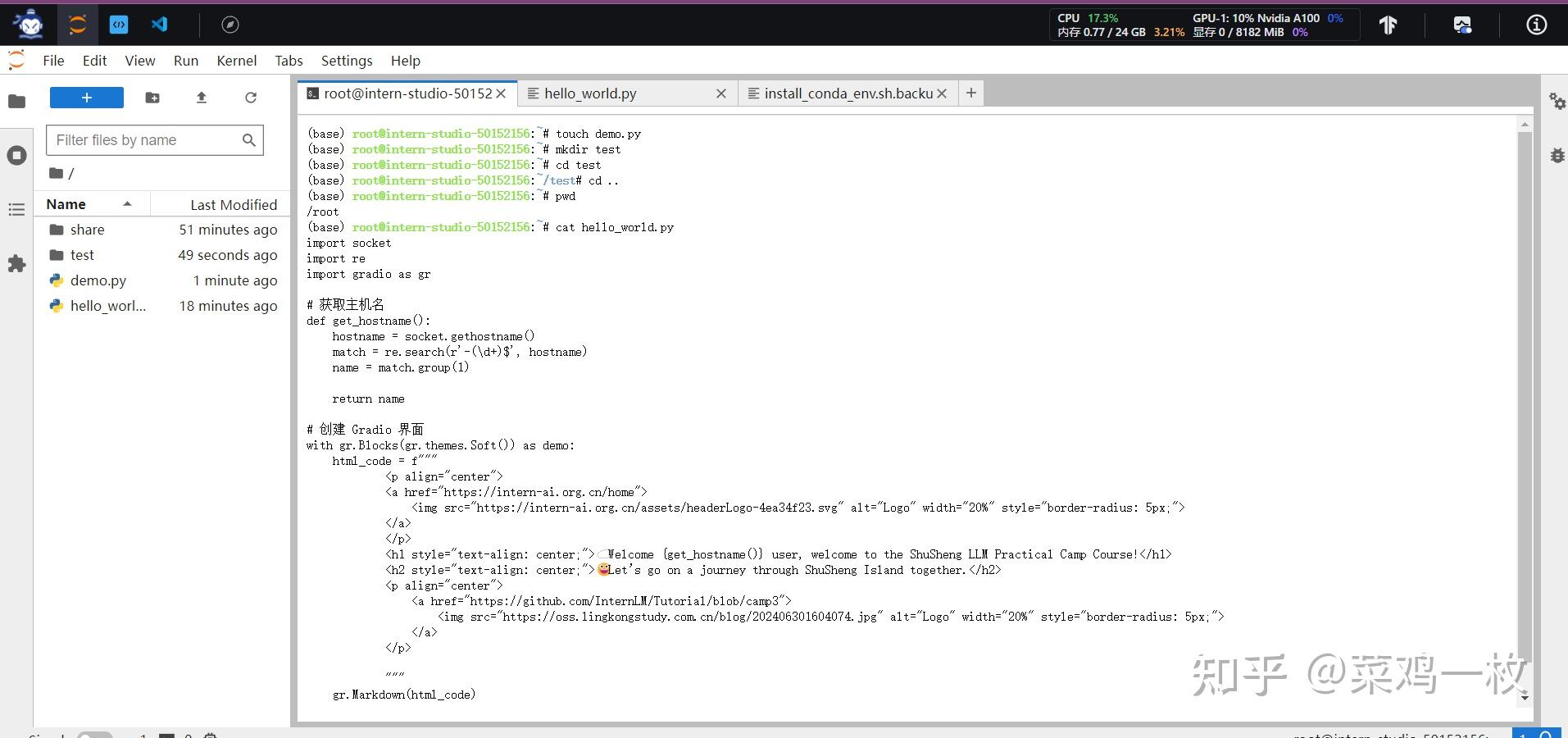Image resolution: width=1568 pixels, height=738 pixels.
Task: Open the Settings menu
Action: click(x=347, y=61)
